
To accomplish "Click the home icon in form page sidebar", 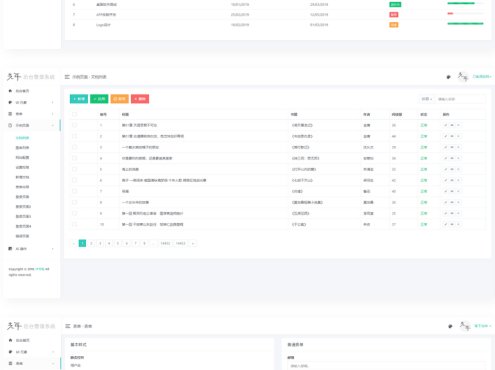I will pos(10,340).
